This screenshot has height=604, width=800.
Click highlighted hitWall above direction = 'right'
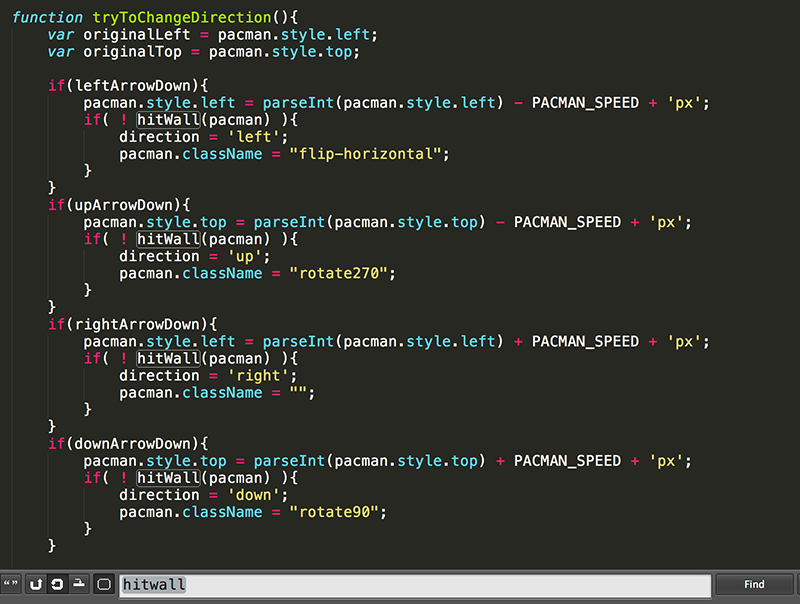click(168, 359)
